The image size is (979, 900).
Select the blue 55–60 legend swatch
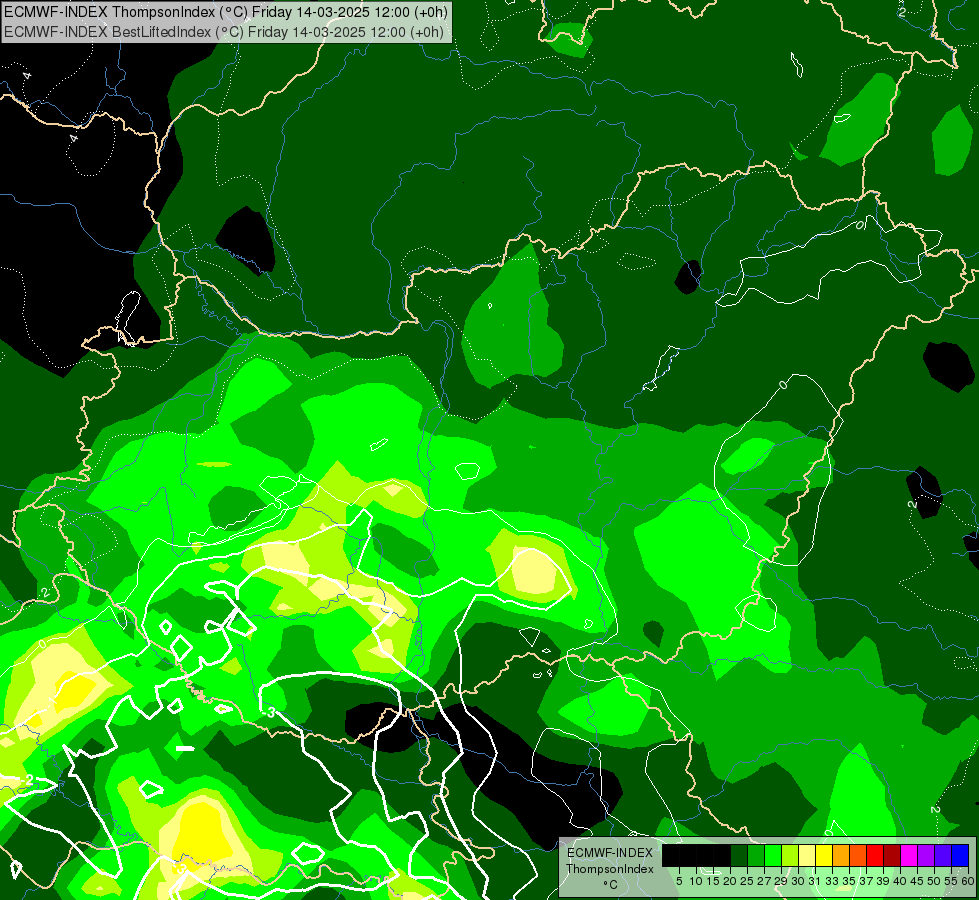pos(960,855)
